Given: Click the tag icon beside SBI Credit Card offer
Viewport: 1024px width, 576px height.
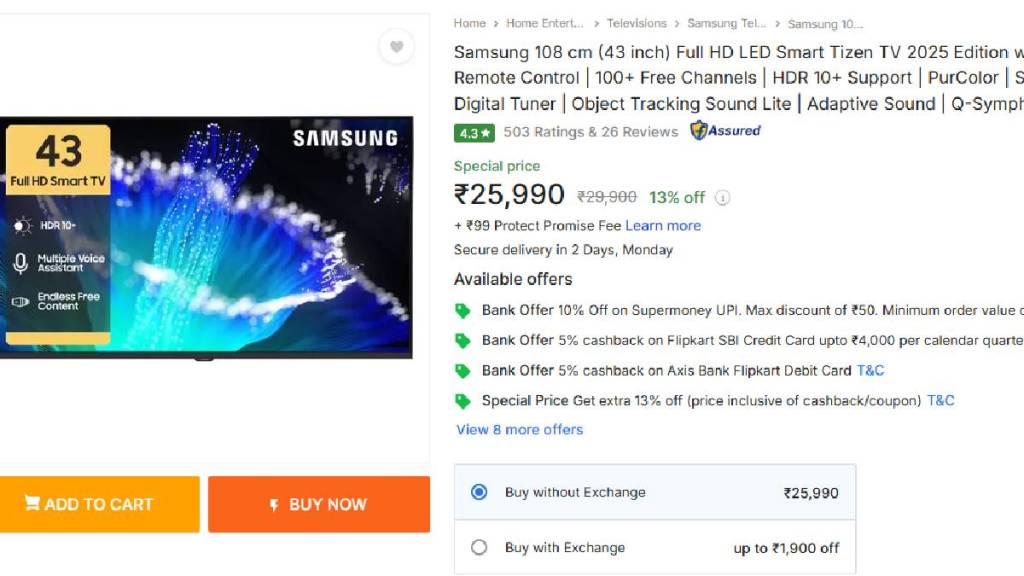Looking at the screenshot, I should coord(462,340).
